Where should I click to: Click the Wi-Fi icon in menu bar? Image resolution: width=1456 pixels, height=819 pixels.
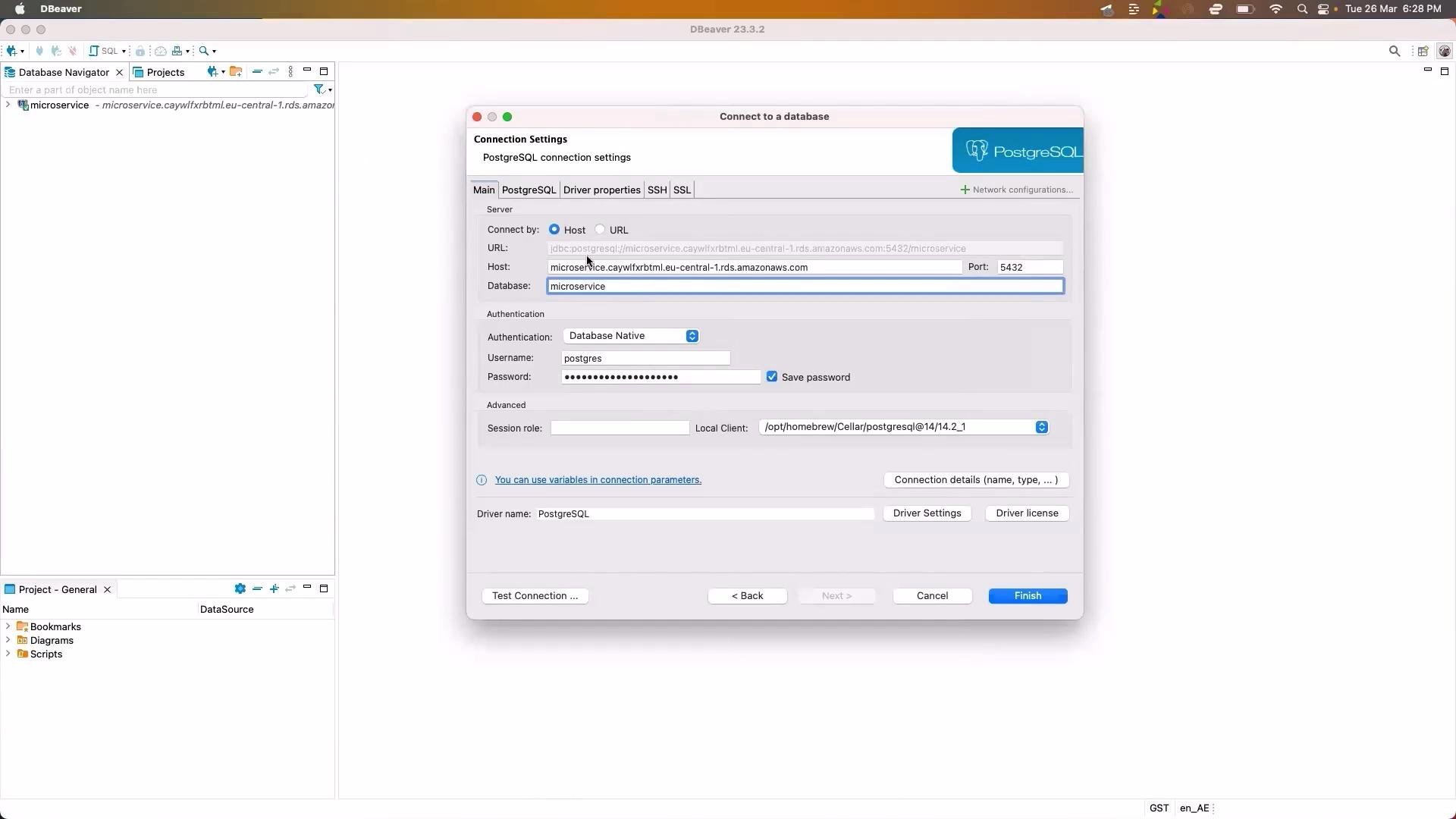1276,9
